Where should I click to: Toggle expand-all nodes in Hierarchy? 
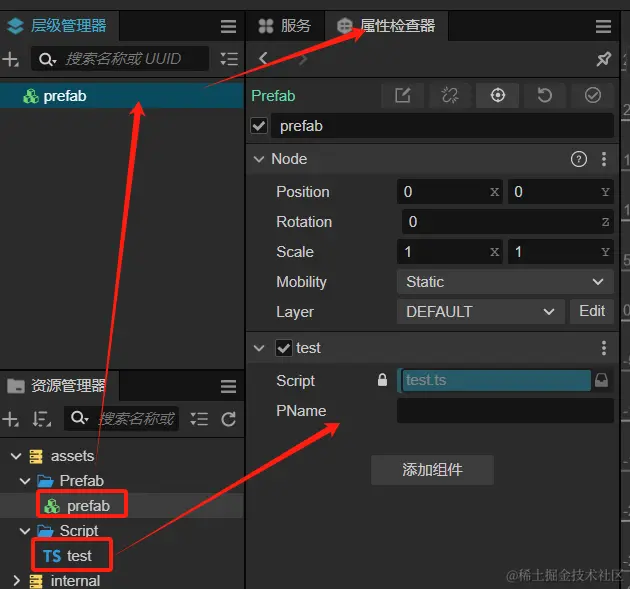pyautogui.click(x=229, y=59)
